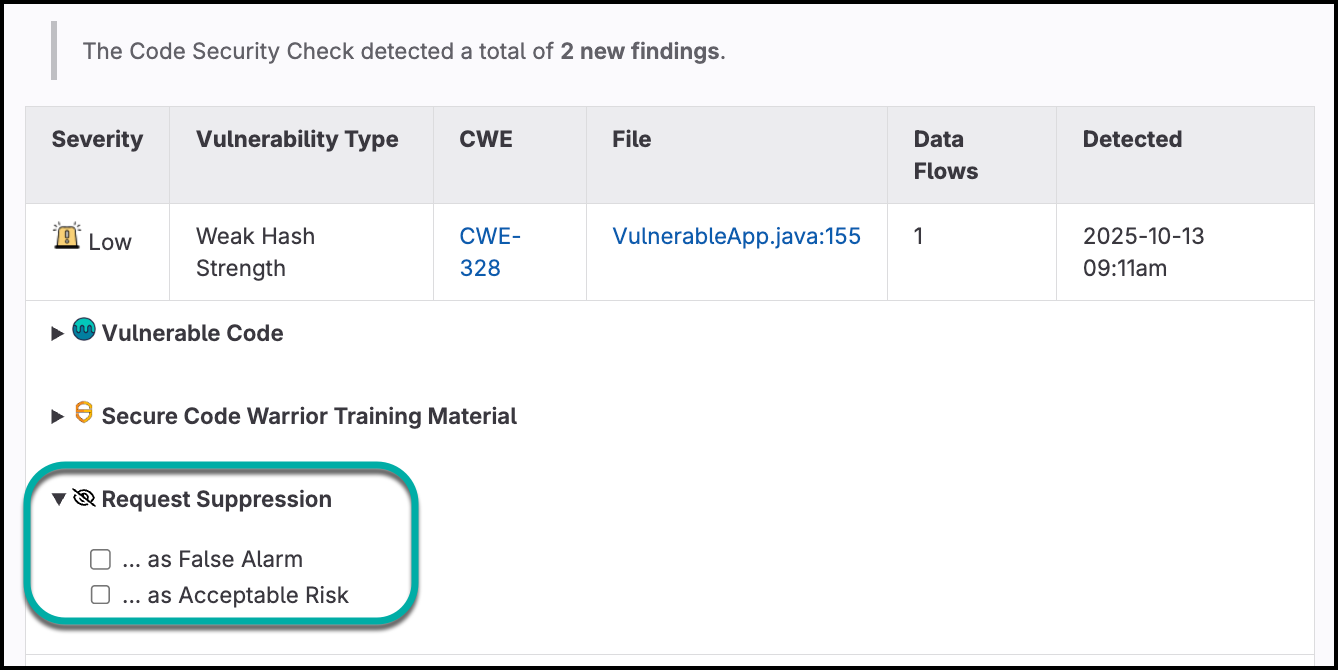1338x670 pixels.
Task: Click the detected date 2025-10-13 cell
Action: (x=1143, y=252)
